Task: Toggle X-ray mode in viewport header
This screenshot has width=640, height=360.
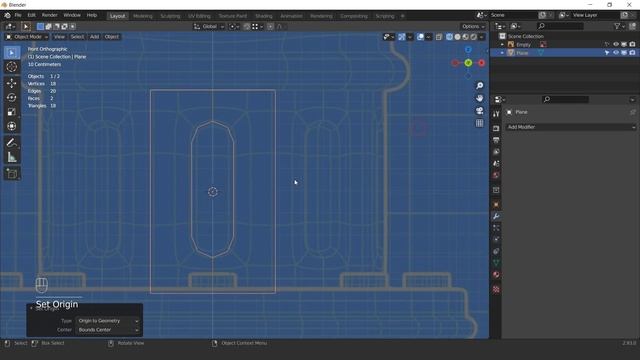Action: pos(439,37)
